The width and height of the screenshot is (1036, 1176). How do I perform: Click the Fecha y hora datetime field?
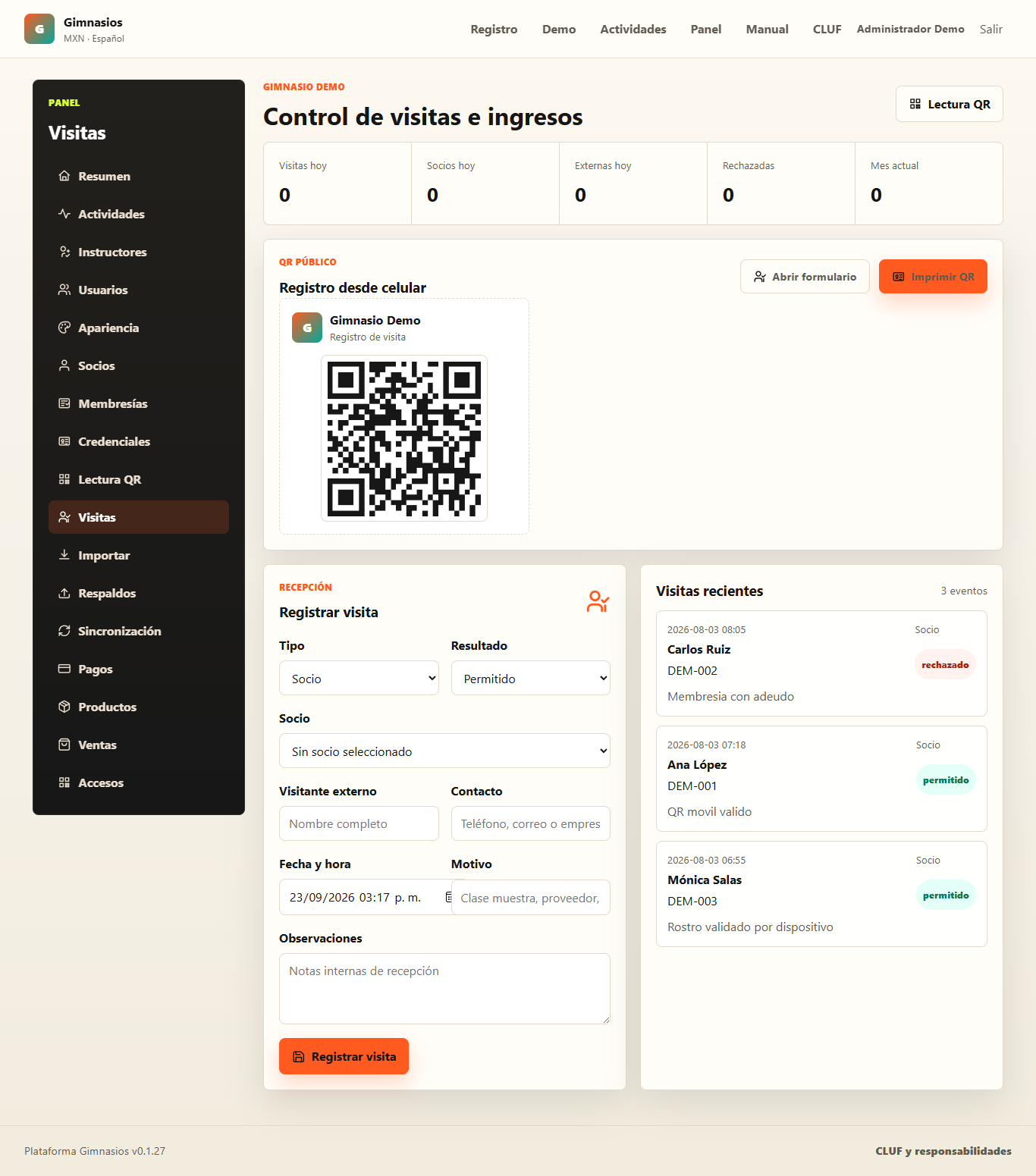pyautogui.click(x=364, y=897)
